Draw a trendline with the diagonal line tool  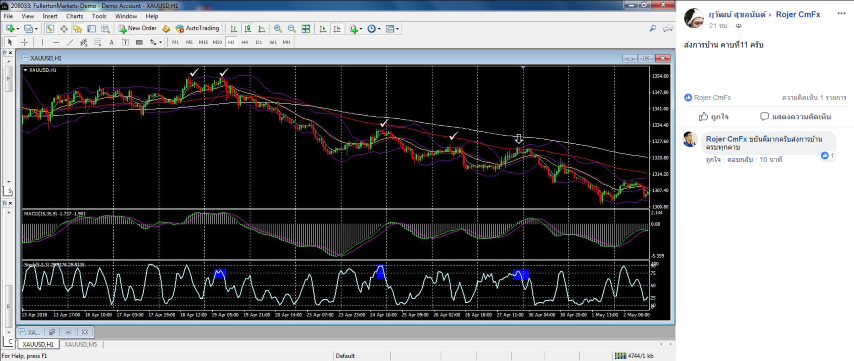click(x=70, y=42)
